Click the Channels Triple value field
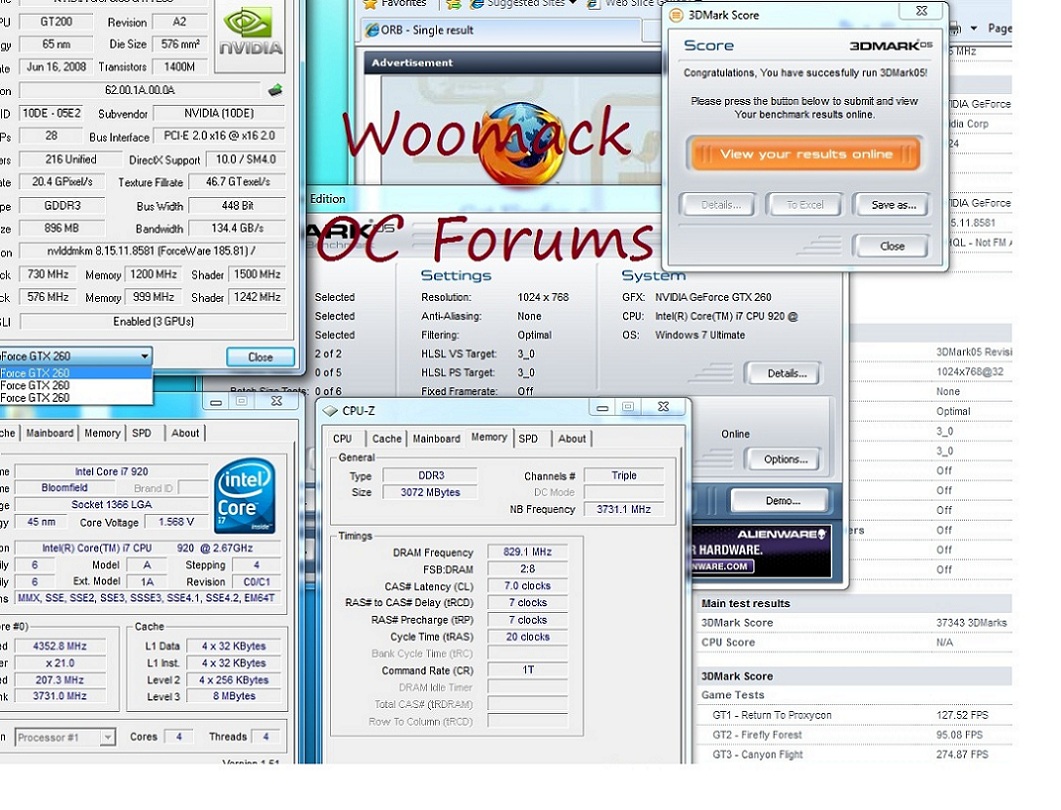 point(623,476)
